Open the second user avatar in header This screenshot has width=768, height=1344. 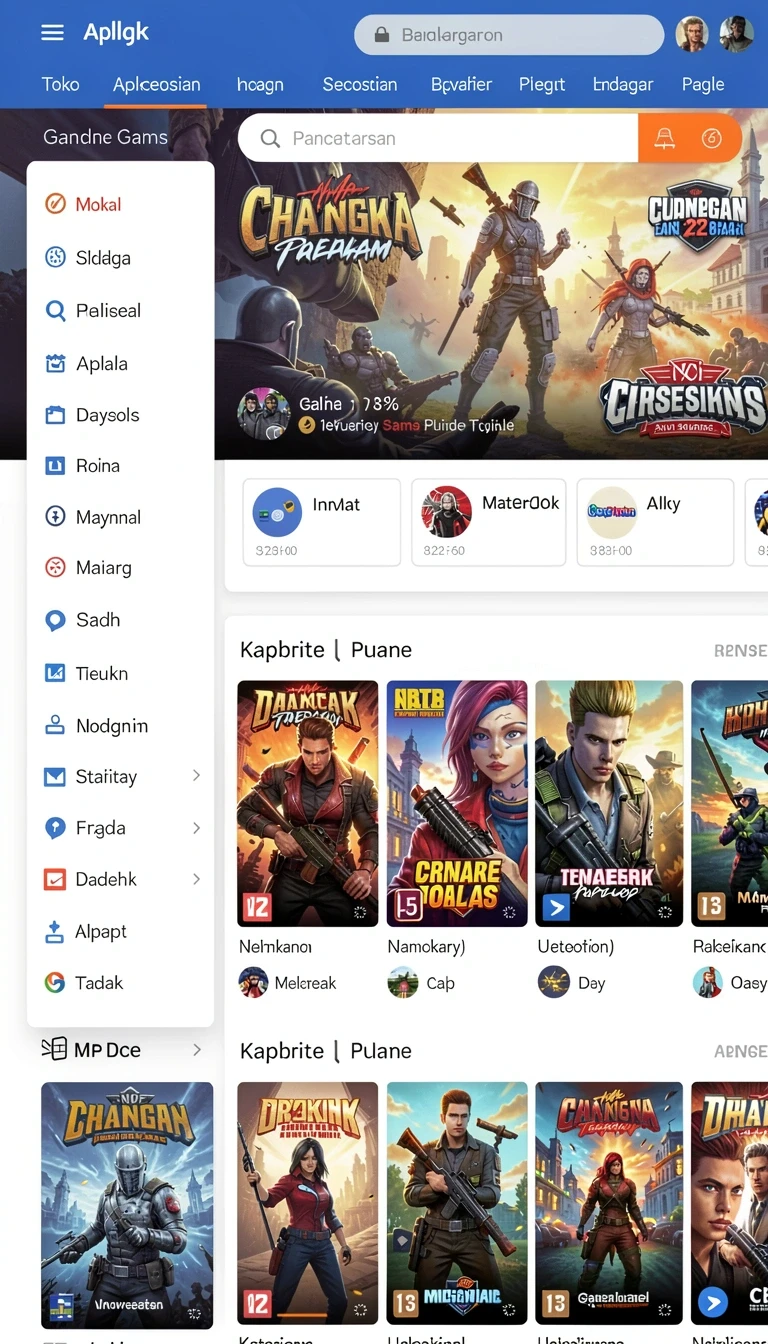point(736,34)
